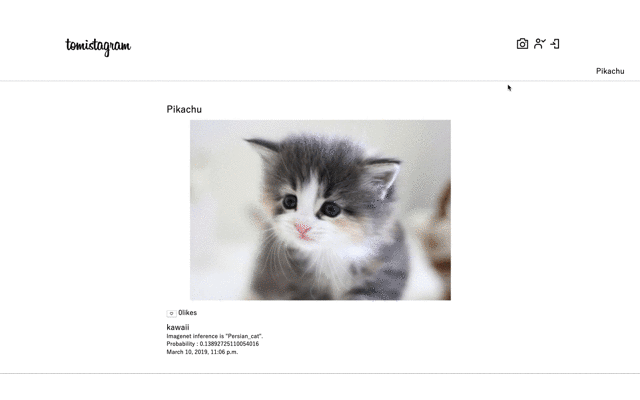Click the Probability label text
Image resolution: width=640 pixels, height=400 pixels.
point(180,344)
